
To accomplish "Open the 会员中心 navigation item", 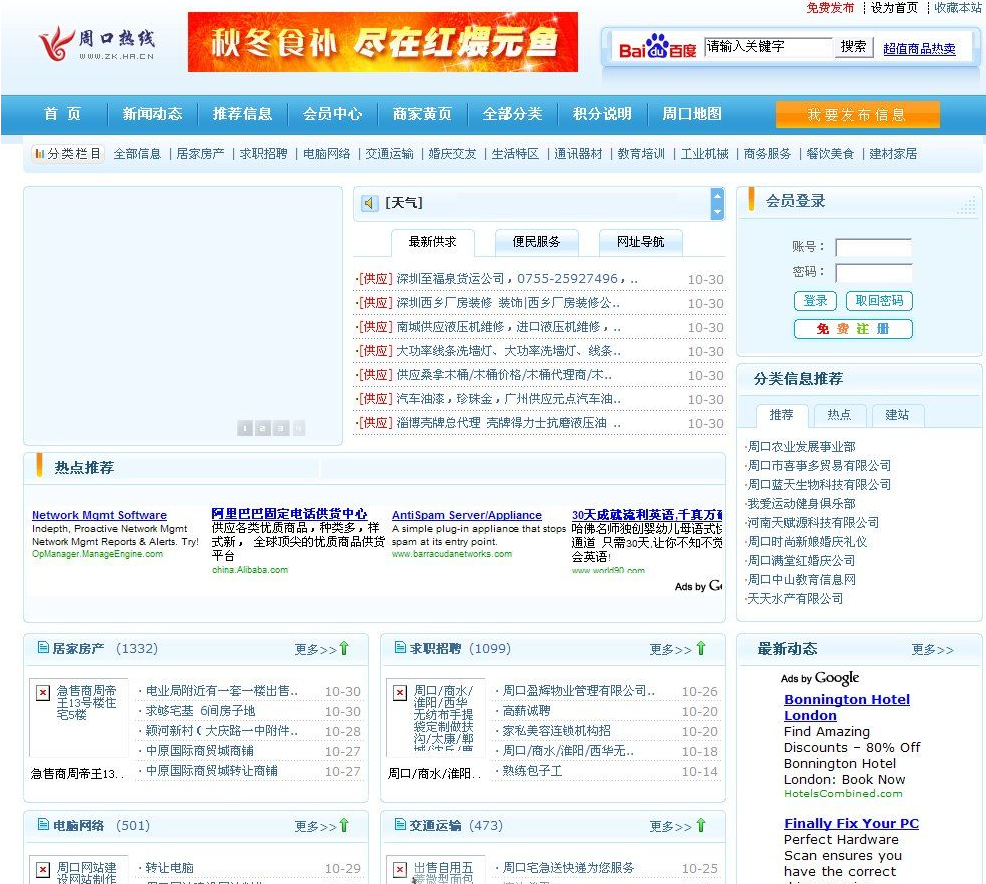I will [x=332, y=114].
